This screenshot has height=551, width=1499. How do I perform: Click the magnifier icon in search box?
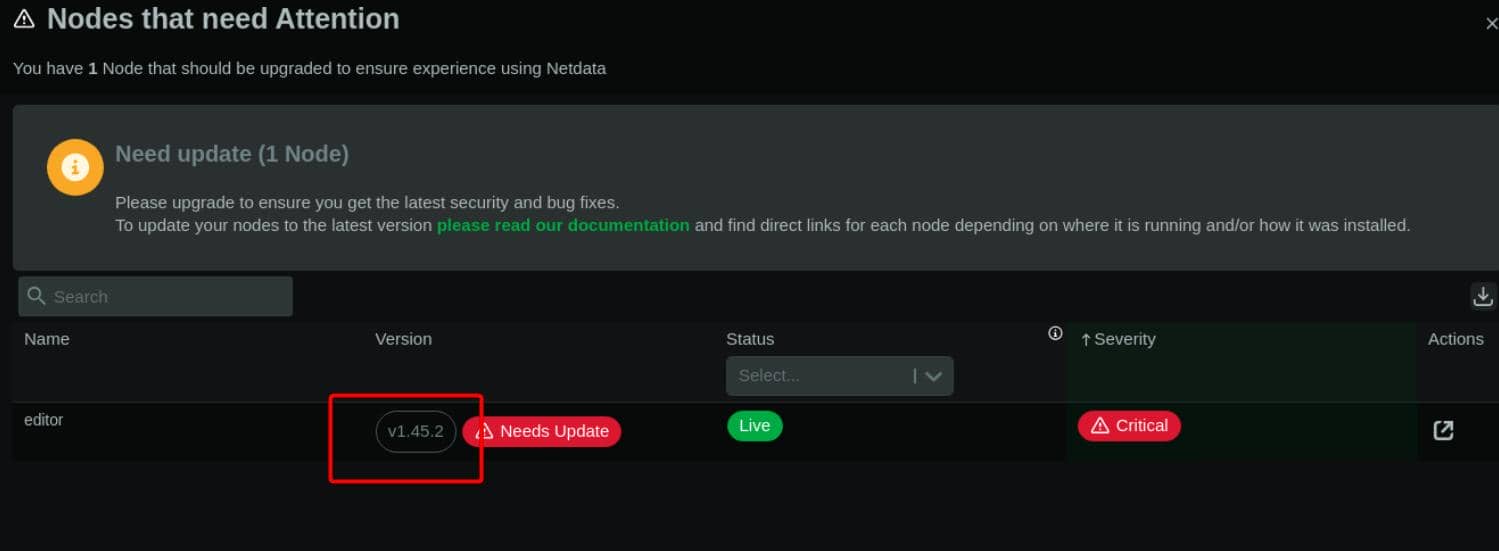[x=37, y=296]
